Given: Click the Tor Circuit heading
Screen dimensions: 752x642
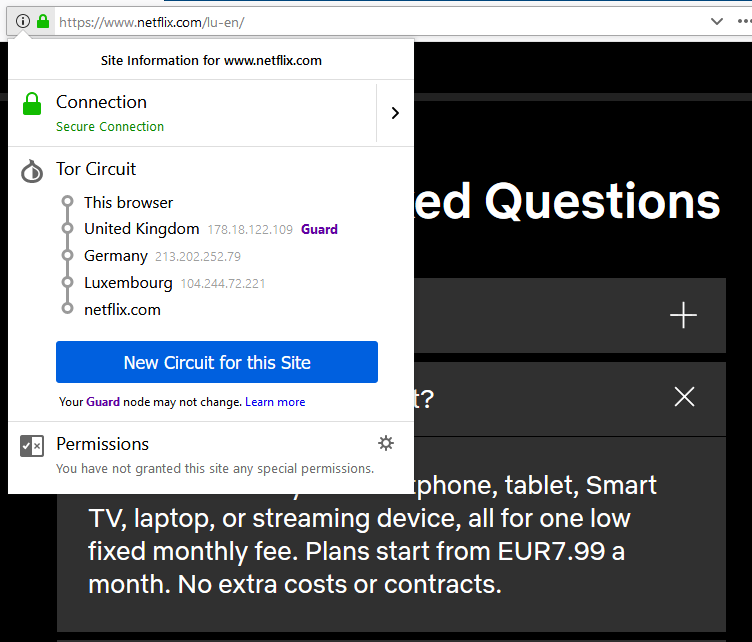Looking at the screenshot, I should point(96,169).
